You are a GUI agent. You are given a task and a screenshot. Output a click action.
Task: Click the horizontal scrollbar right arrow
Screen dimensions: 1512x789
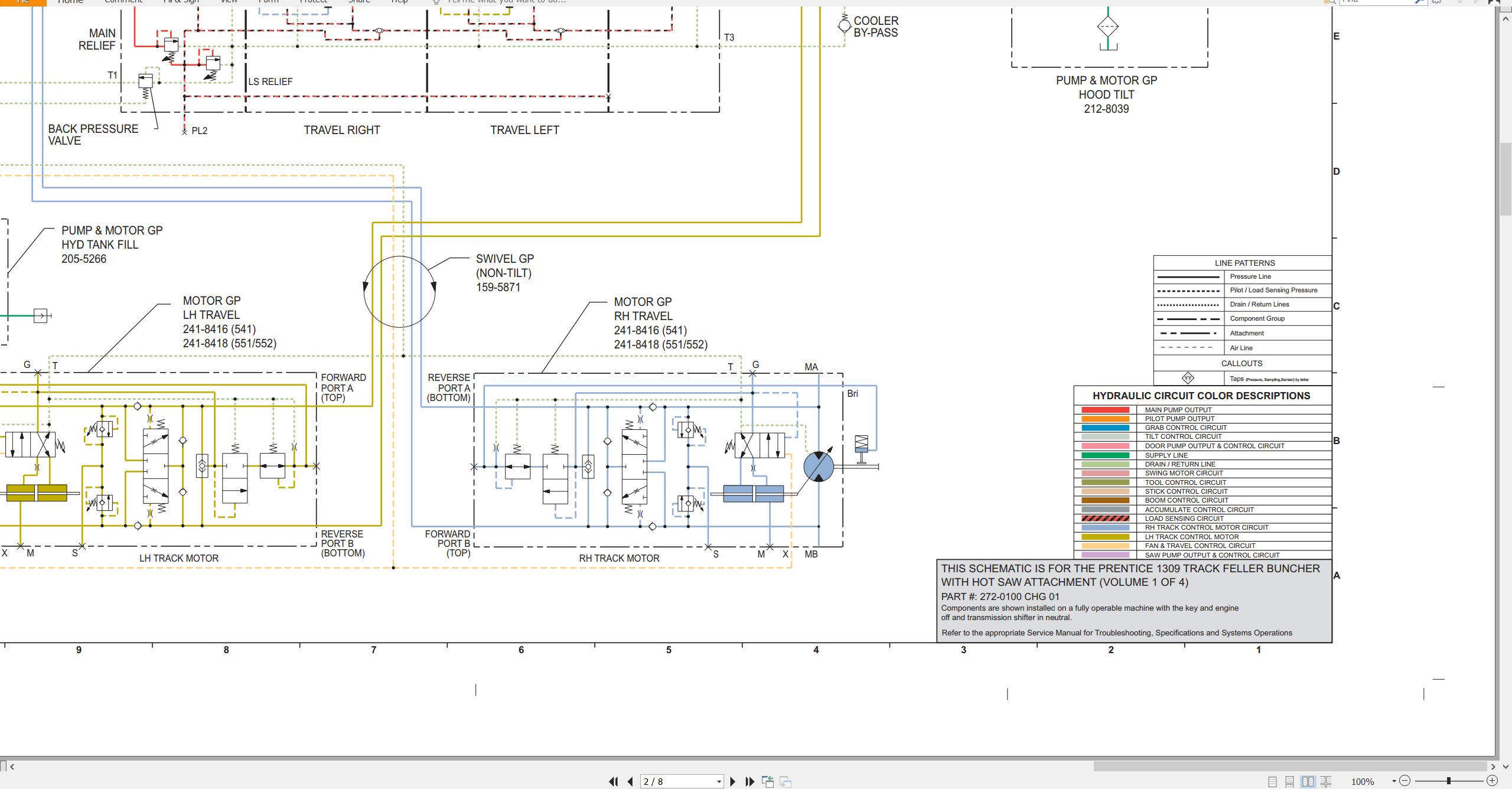point(1493,767)
